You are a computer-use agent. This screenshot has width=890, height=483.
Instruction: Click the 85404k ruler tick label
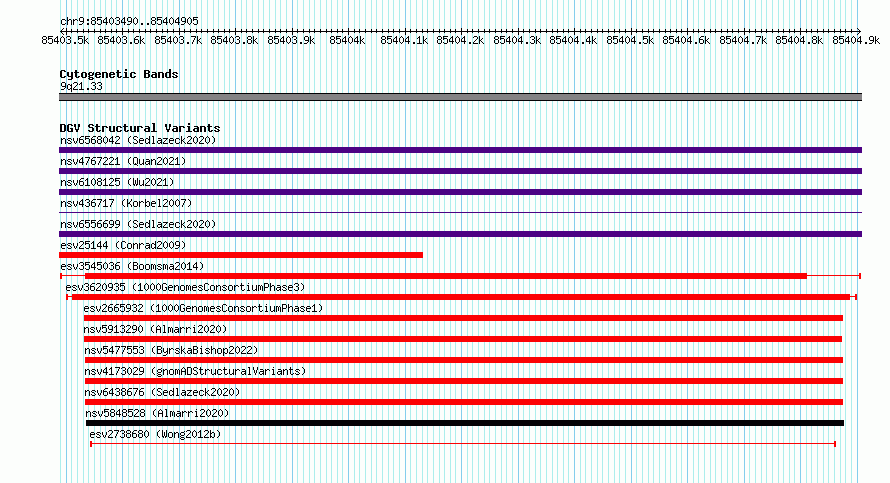click(x=347, y=40)
